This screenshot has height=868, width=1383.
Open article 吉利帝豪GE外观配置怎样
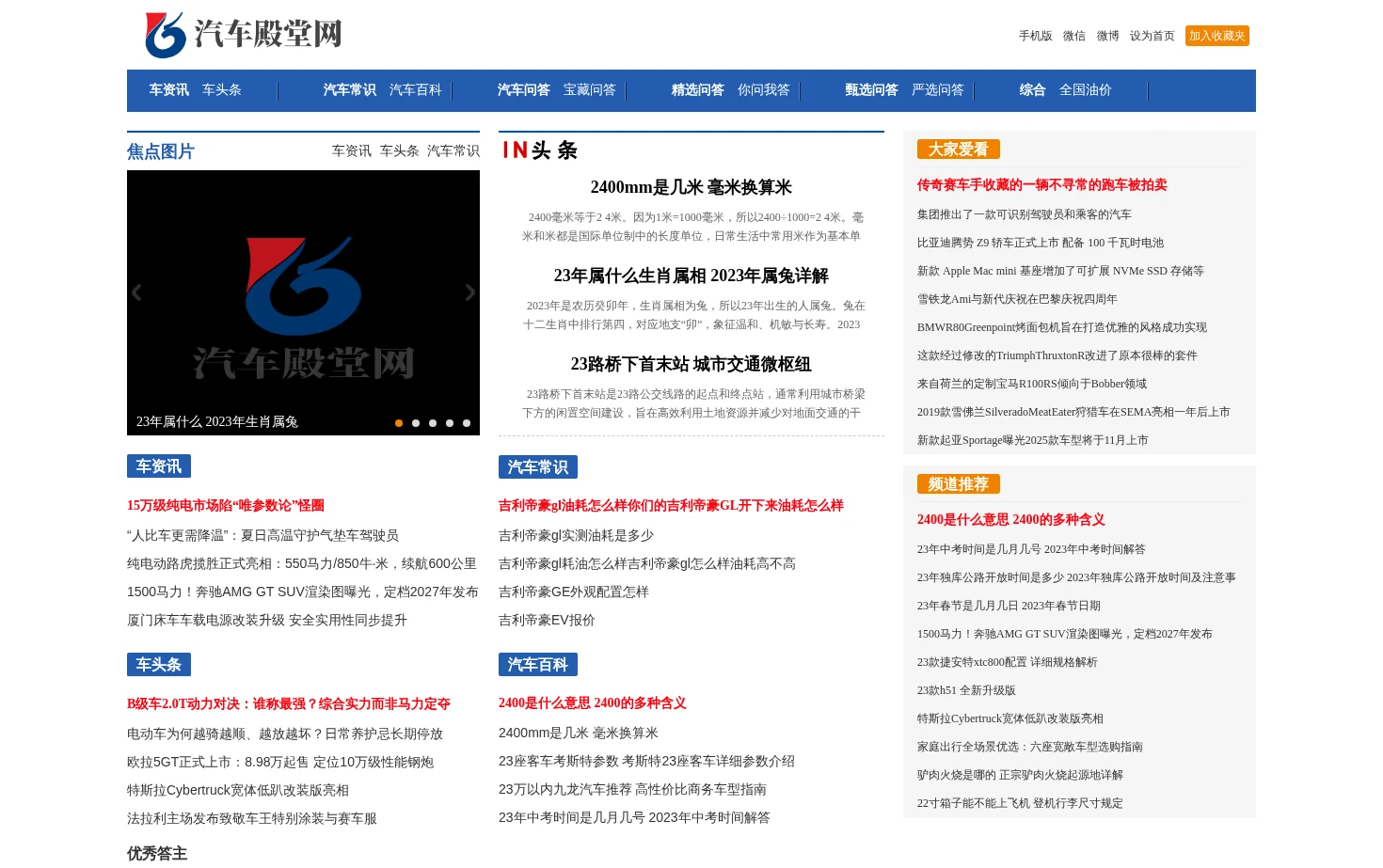574,592
